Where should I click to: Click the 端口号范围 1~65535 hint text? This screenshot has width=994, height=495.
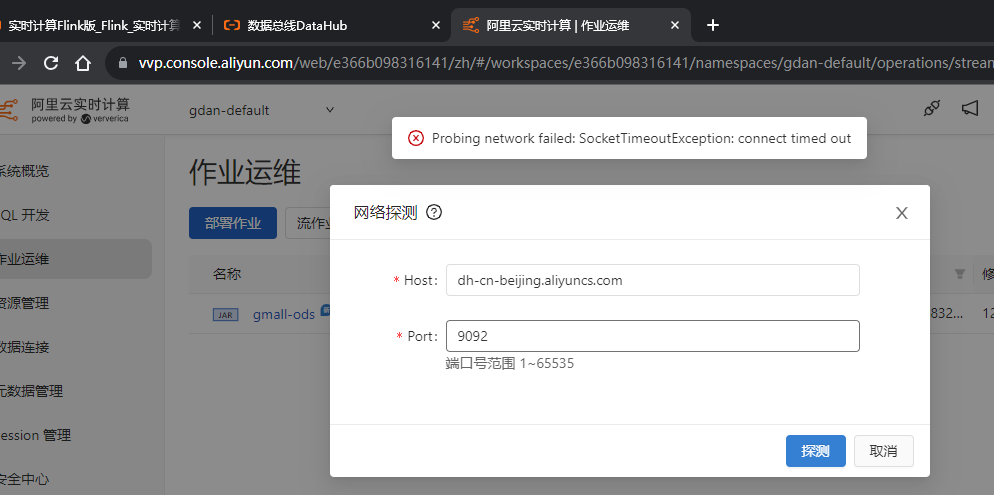pyautogui.click(x=510, y=364)
